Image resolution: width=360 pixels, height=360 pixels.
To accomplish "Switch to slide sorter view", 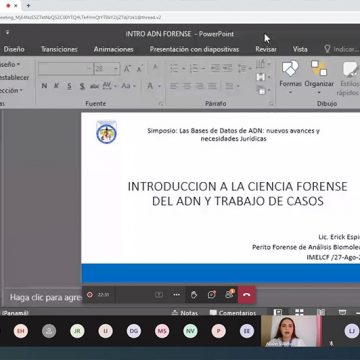I will tap(299, 313).
